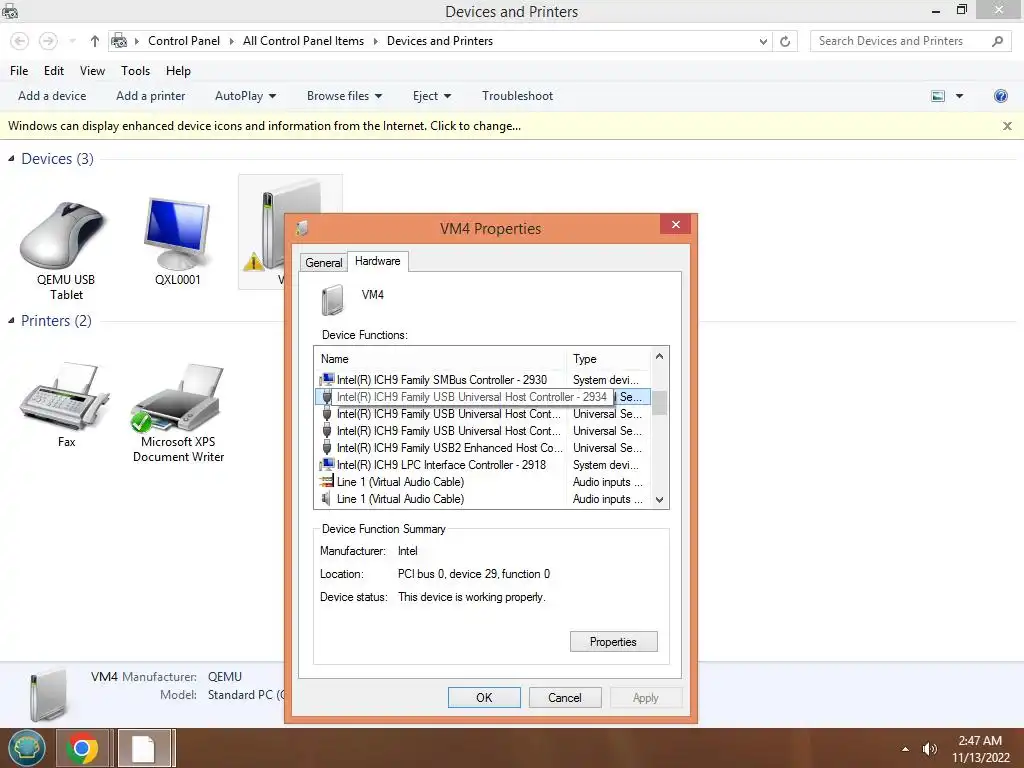1024x768 pixels.
Task: Open the Eject dropdown
Action: 432,96
